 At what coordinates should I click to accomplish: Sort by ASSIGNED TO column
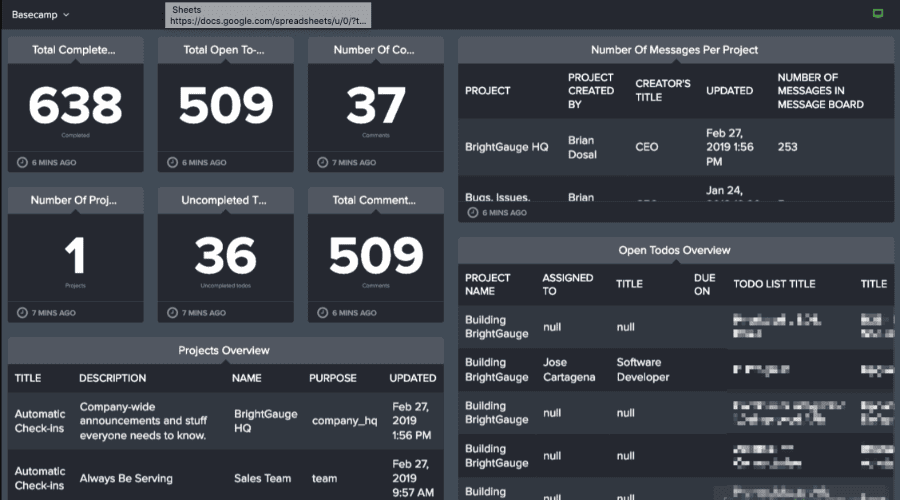(x=568, y=284)
